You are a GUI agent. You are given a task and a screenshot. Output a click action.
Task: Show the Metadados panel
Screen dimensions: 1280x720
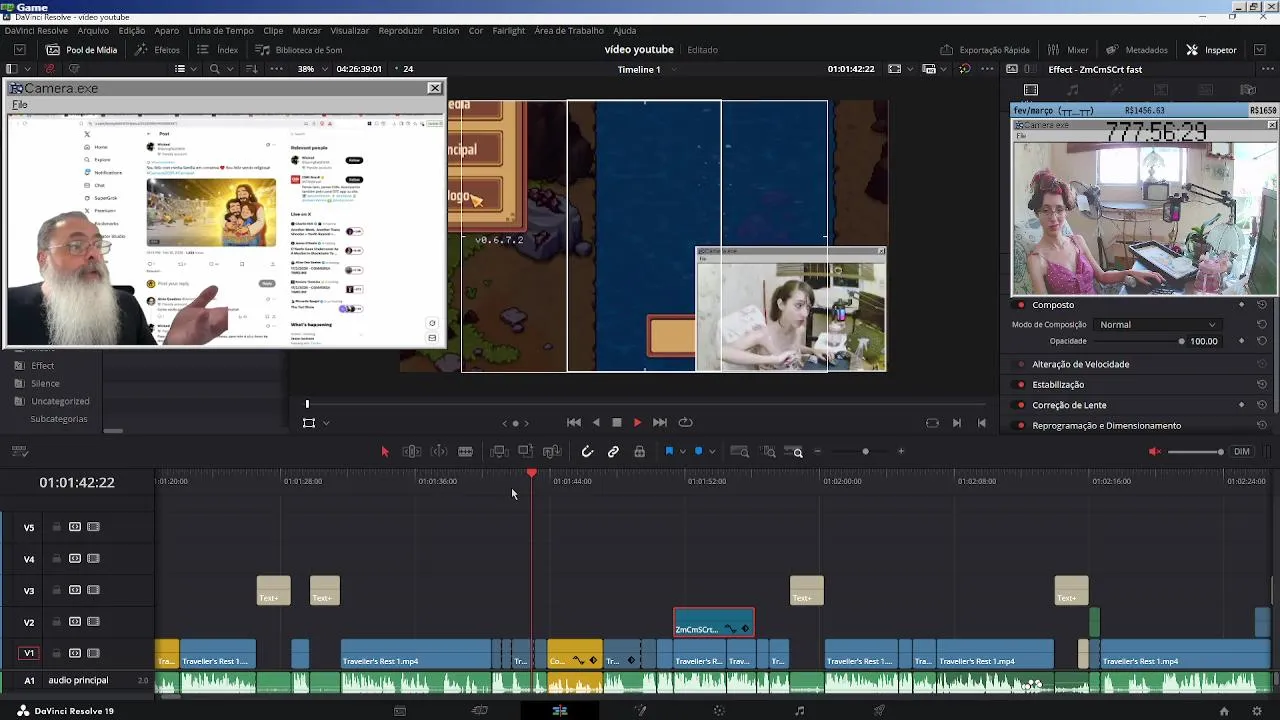(x=1137, y=50)
